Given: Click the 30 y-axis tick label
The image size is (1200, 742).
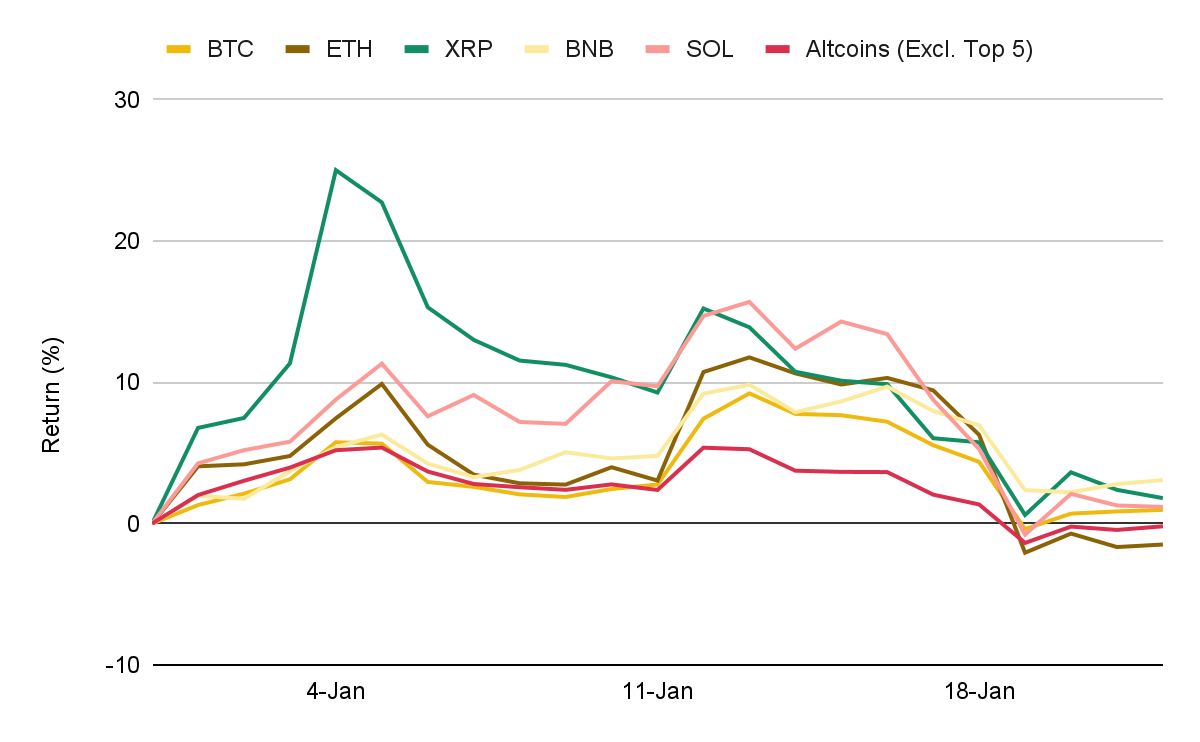Looking at the screenshot, I should (127, 100).
